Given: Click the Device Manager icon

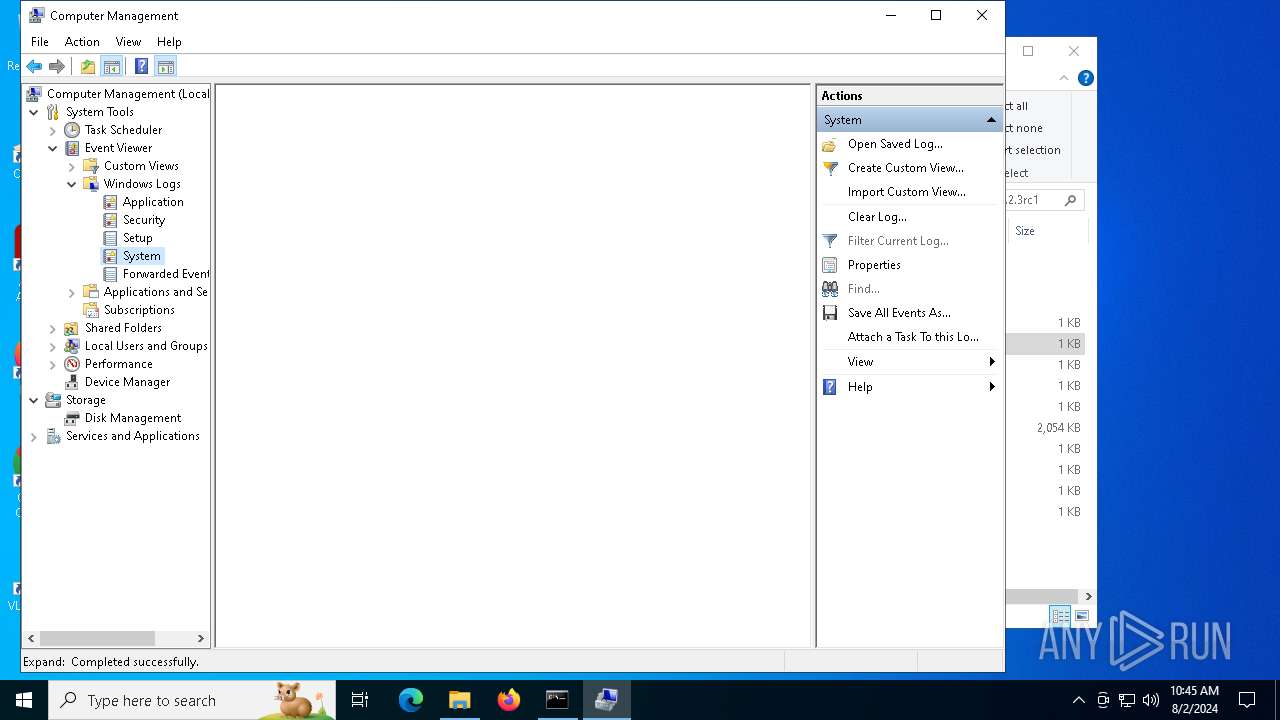Looking at the screenshot, I should click(72, 382).
